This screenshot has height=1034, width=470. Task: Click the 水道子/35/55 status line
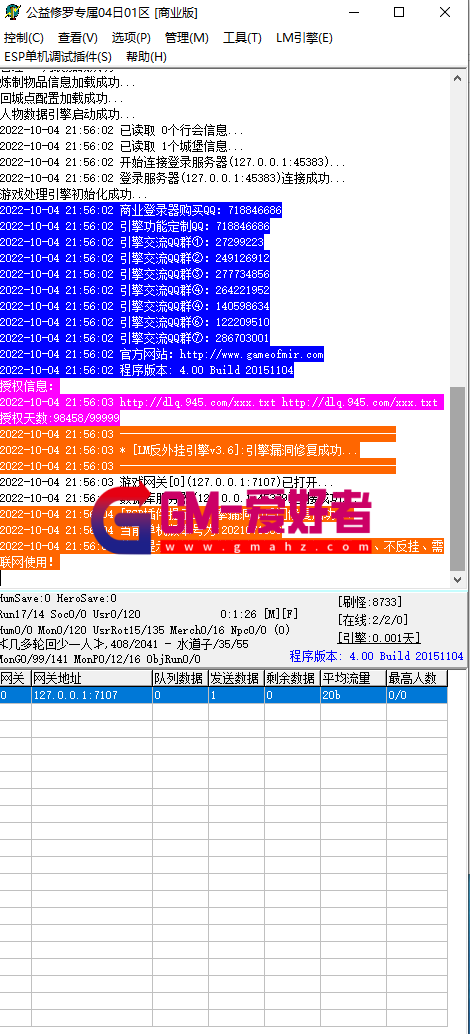coord(127,644)
